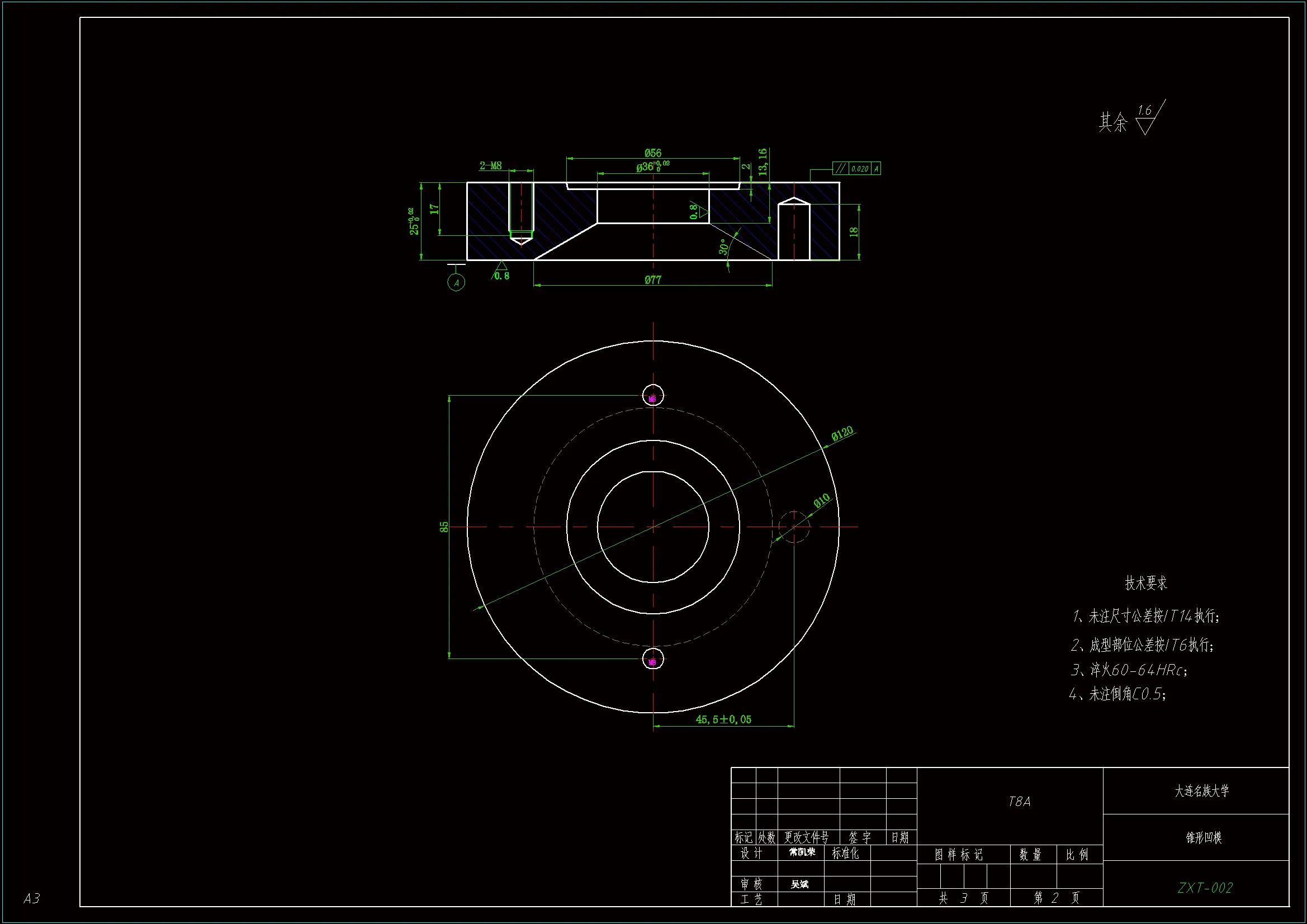1307x924 pixels.
Task: Select the T8A material cell in title block
Action: tap(1019, 802)
